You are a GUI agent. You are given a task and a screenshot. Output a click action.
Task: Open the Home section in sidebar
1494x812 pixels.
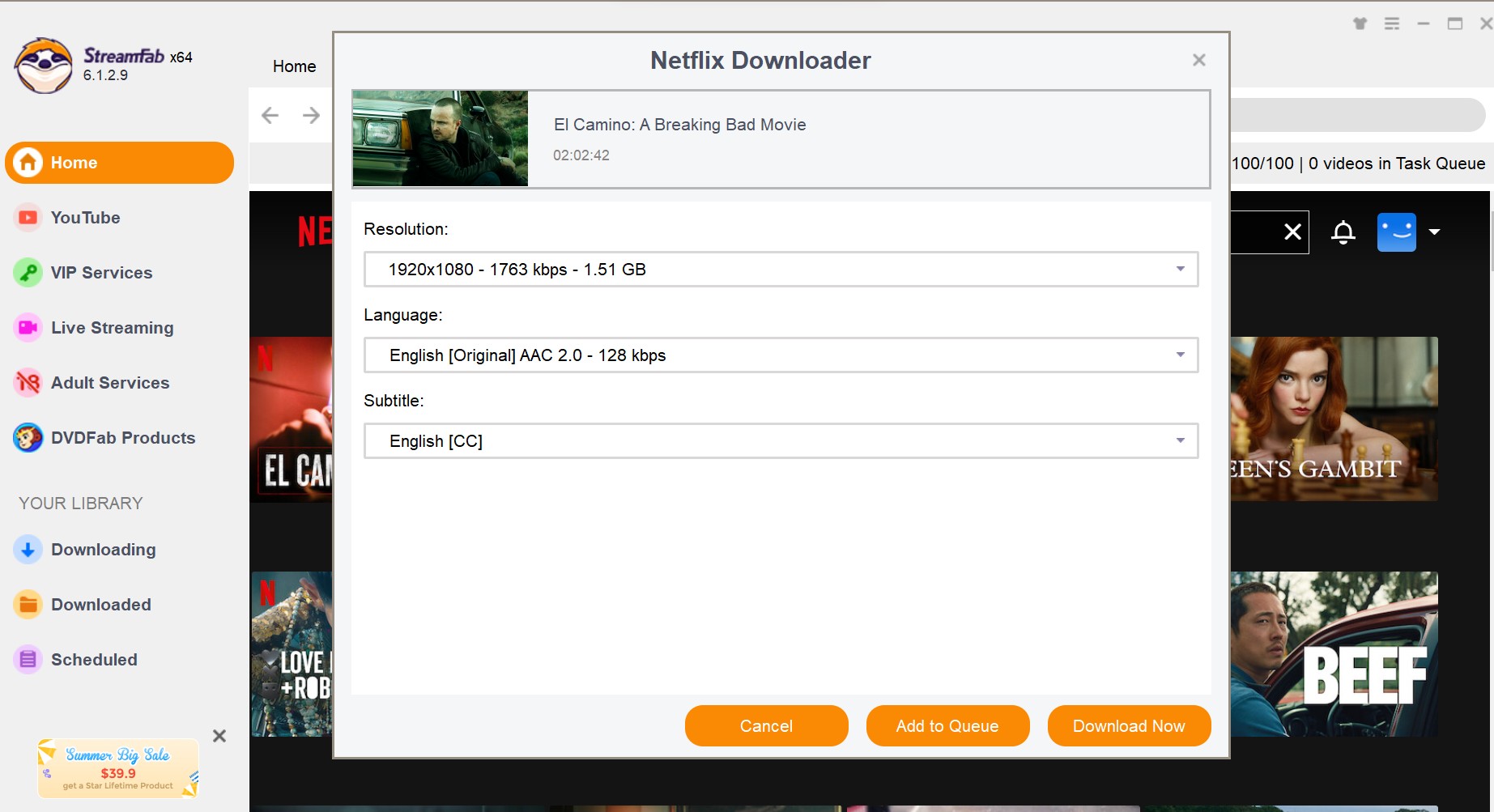(119, 163)
